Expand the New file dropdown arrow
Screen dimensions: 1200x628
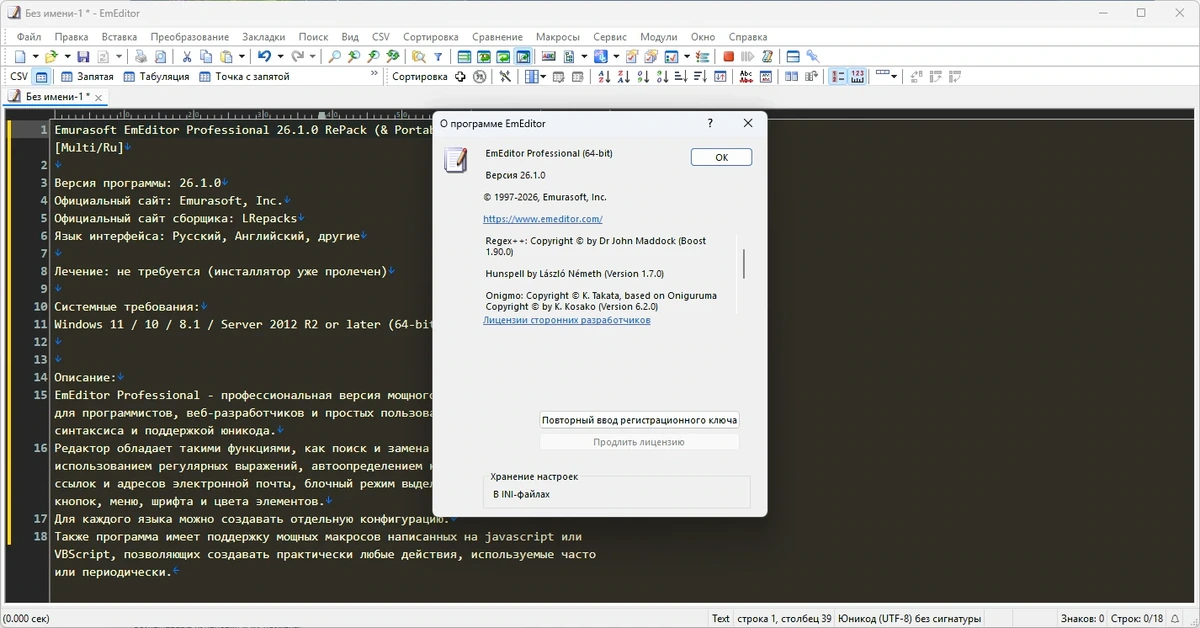click(x=35, y=57)
